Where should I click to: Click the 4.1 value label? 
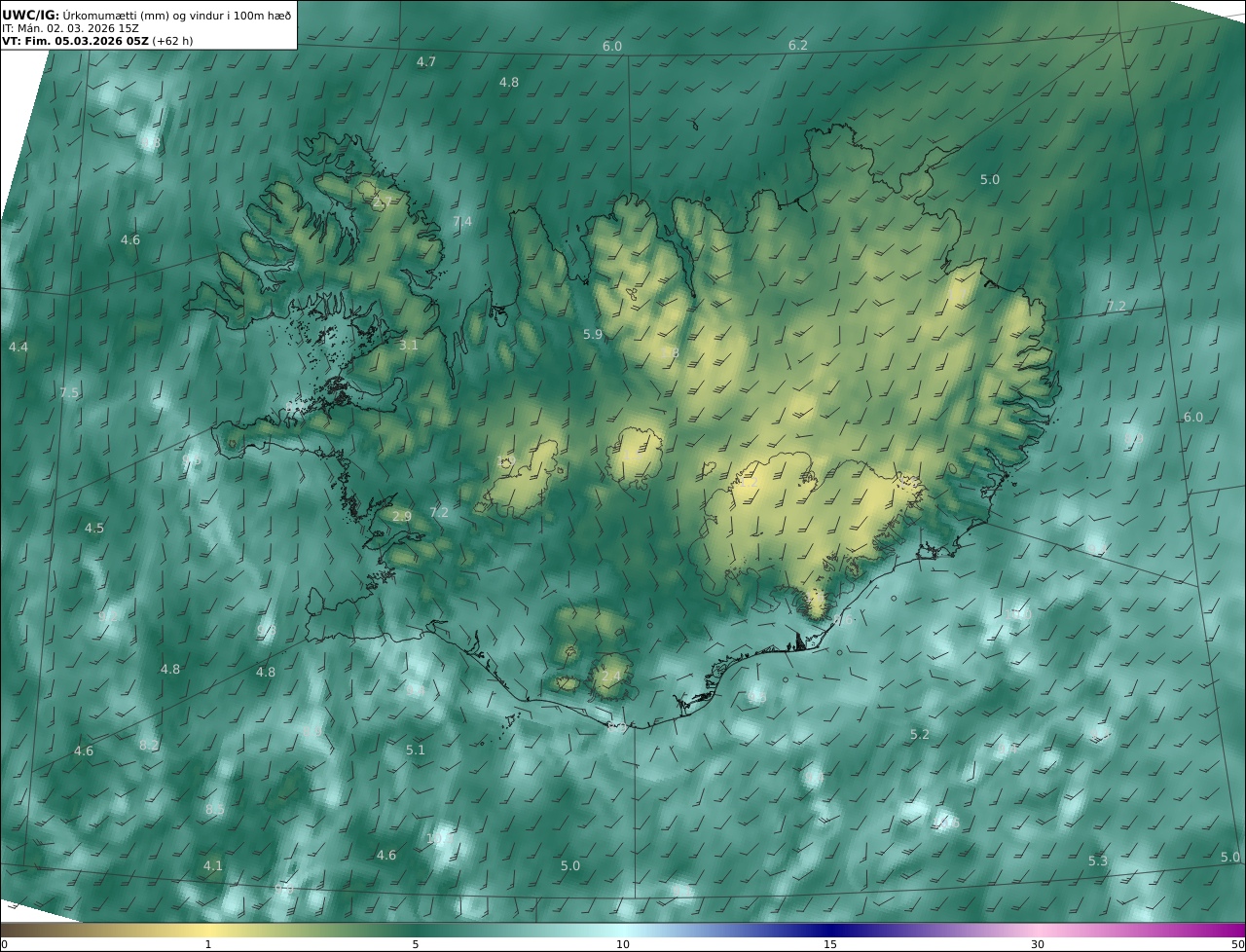coord(213,866)
